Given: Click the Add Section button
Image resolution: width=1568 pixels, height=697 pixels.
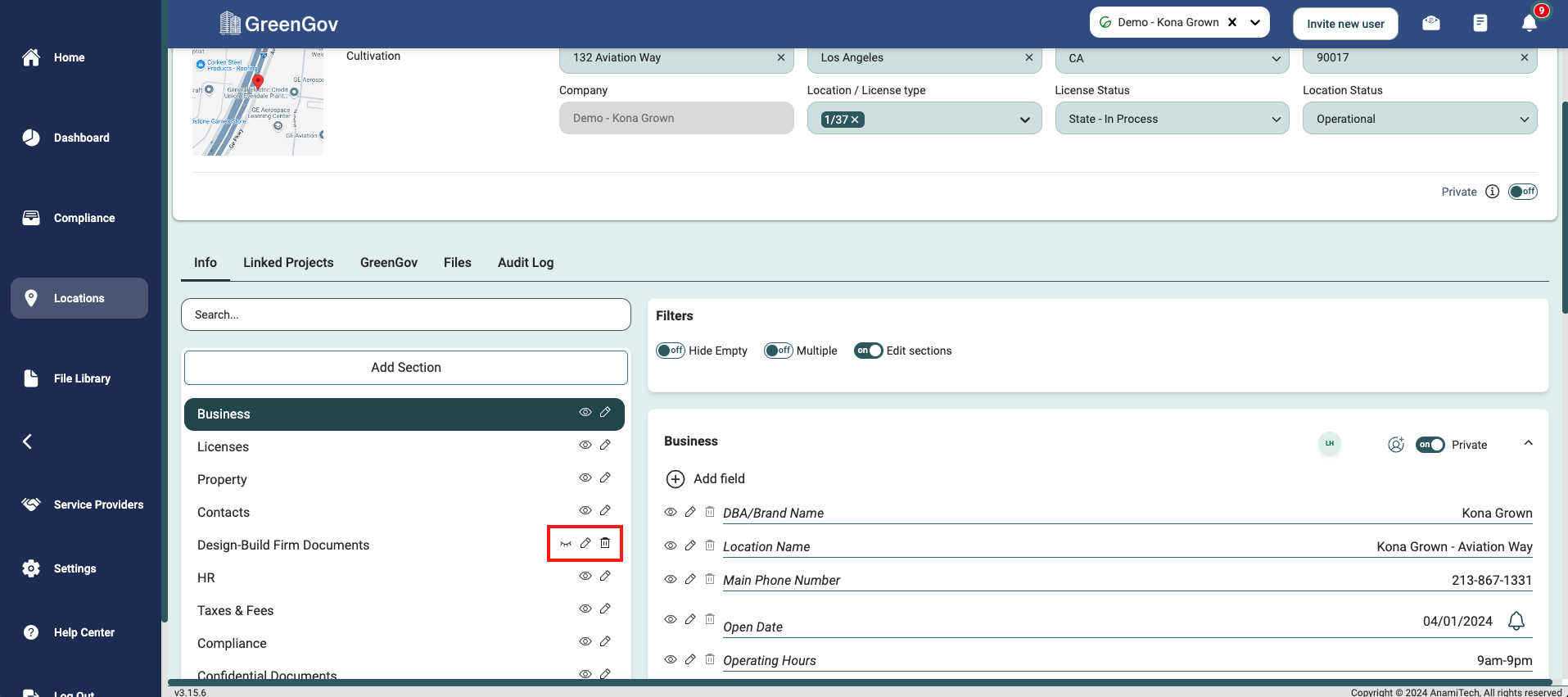Looking at the screenshot, I should (406, 368).
